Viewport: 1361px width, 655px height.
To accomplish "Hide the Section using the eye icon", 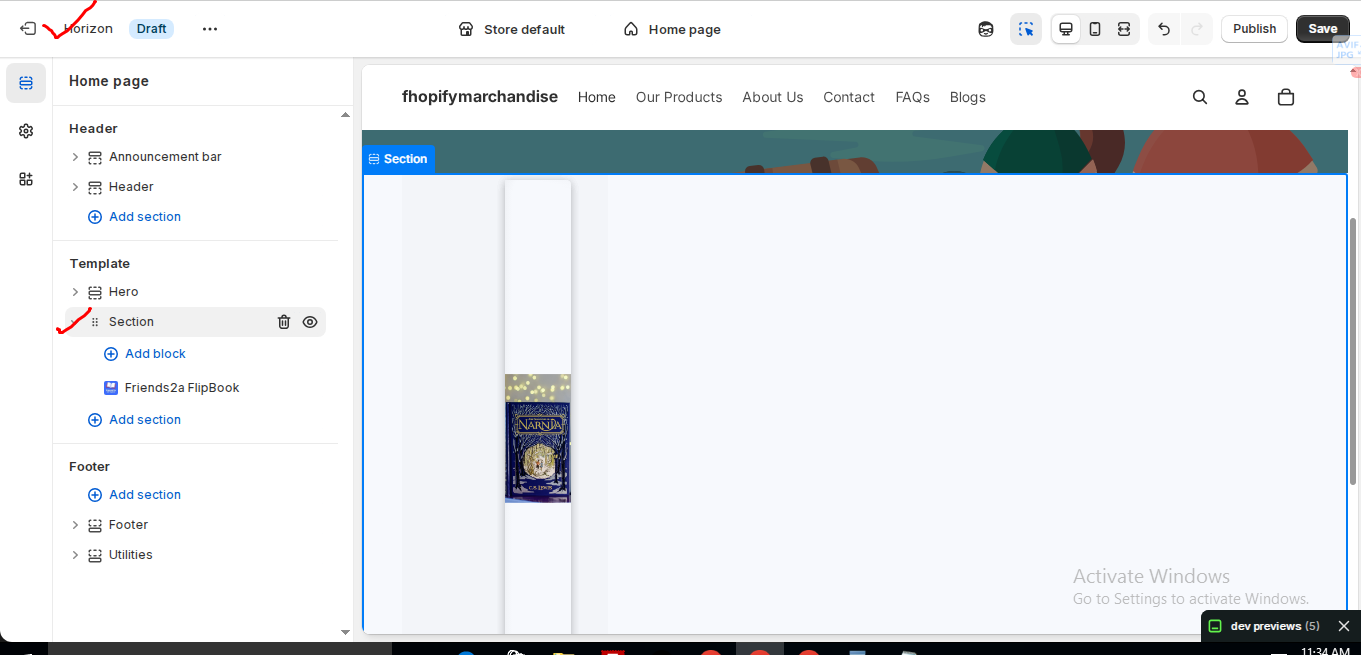I will (310, 322).
